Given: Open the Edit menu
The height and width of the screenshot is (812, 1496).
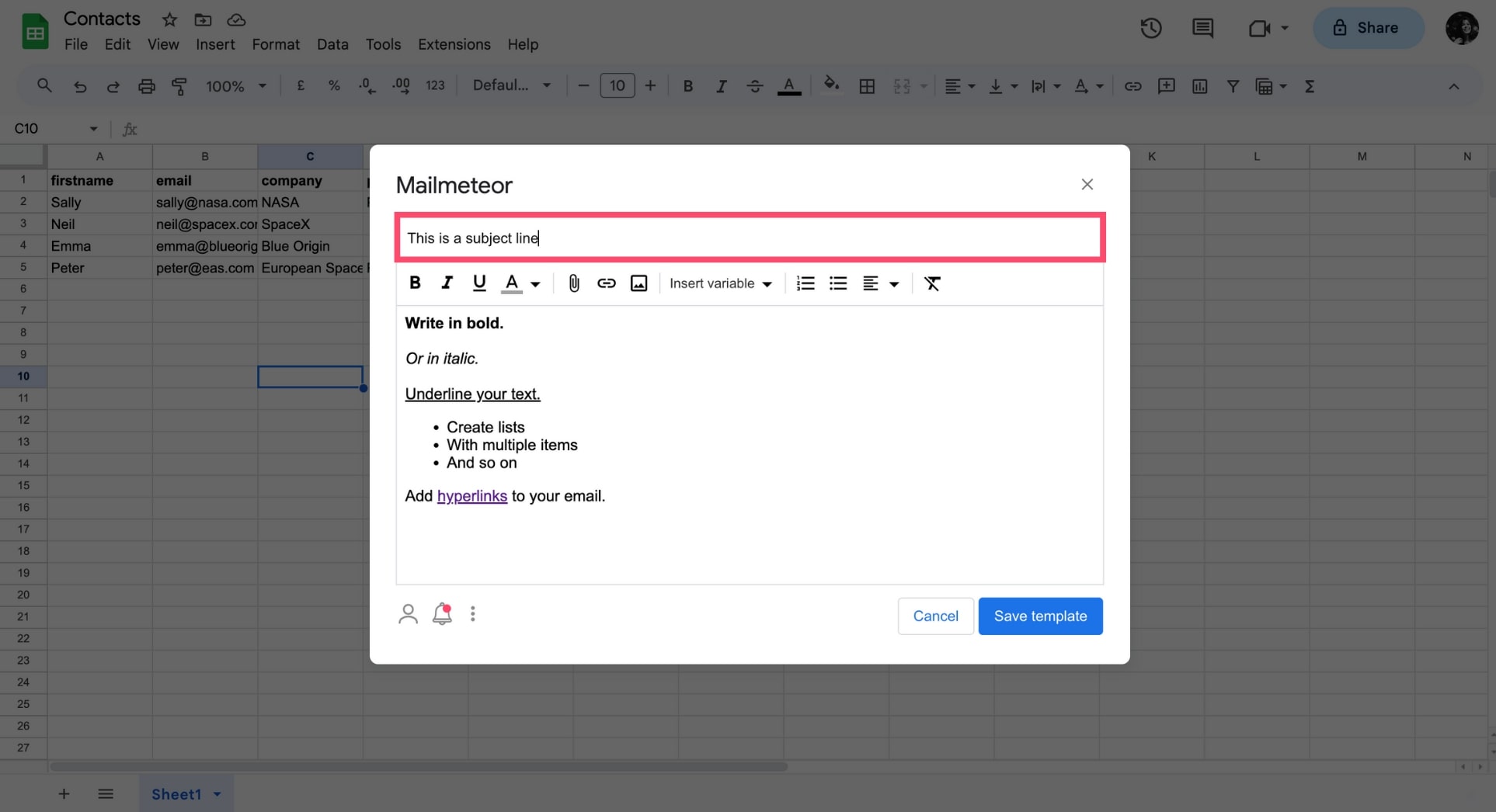Looking at the screenshot, I should point(117,44).
